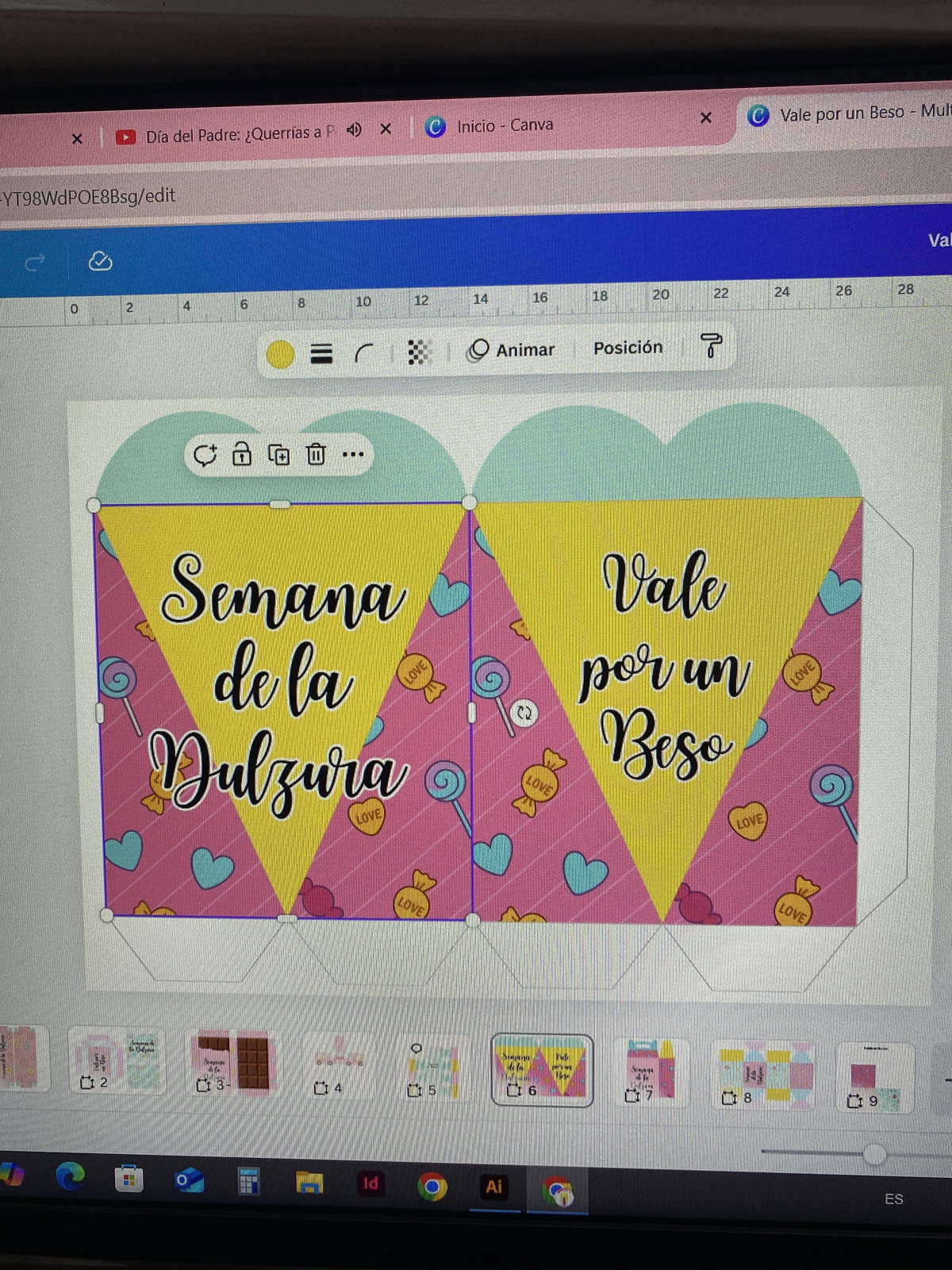Open the Posición panel

[628, 348]
